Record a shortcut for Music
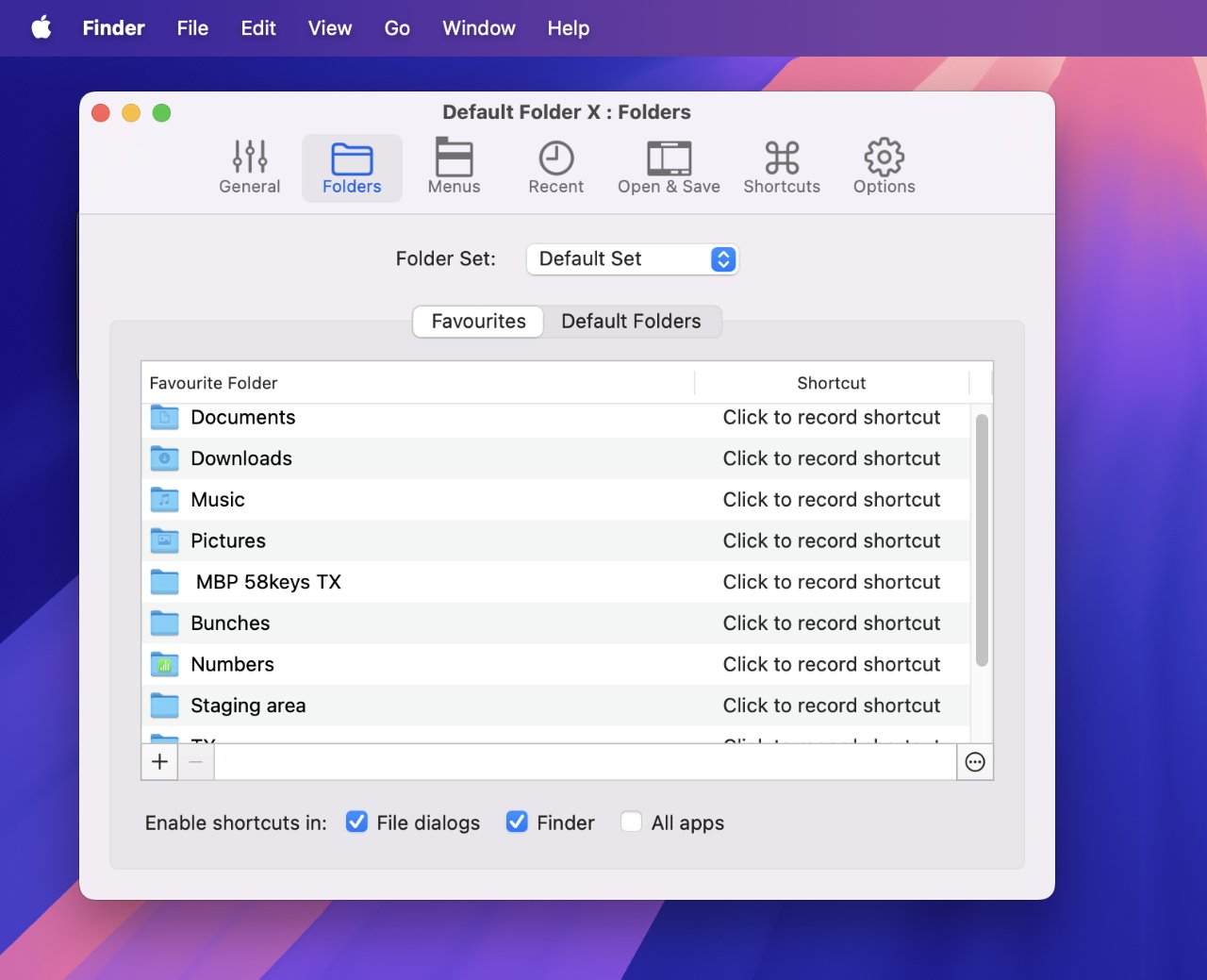This screenshot has height=980, width=1207. point(832,500)
